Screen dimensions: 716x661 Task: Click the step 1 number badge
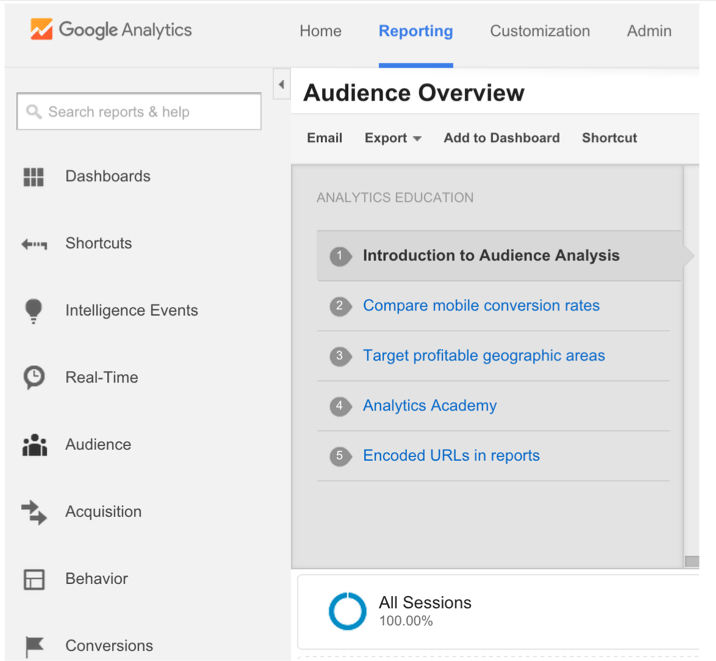(340, 256)
